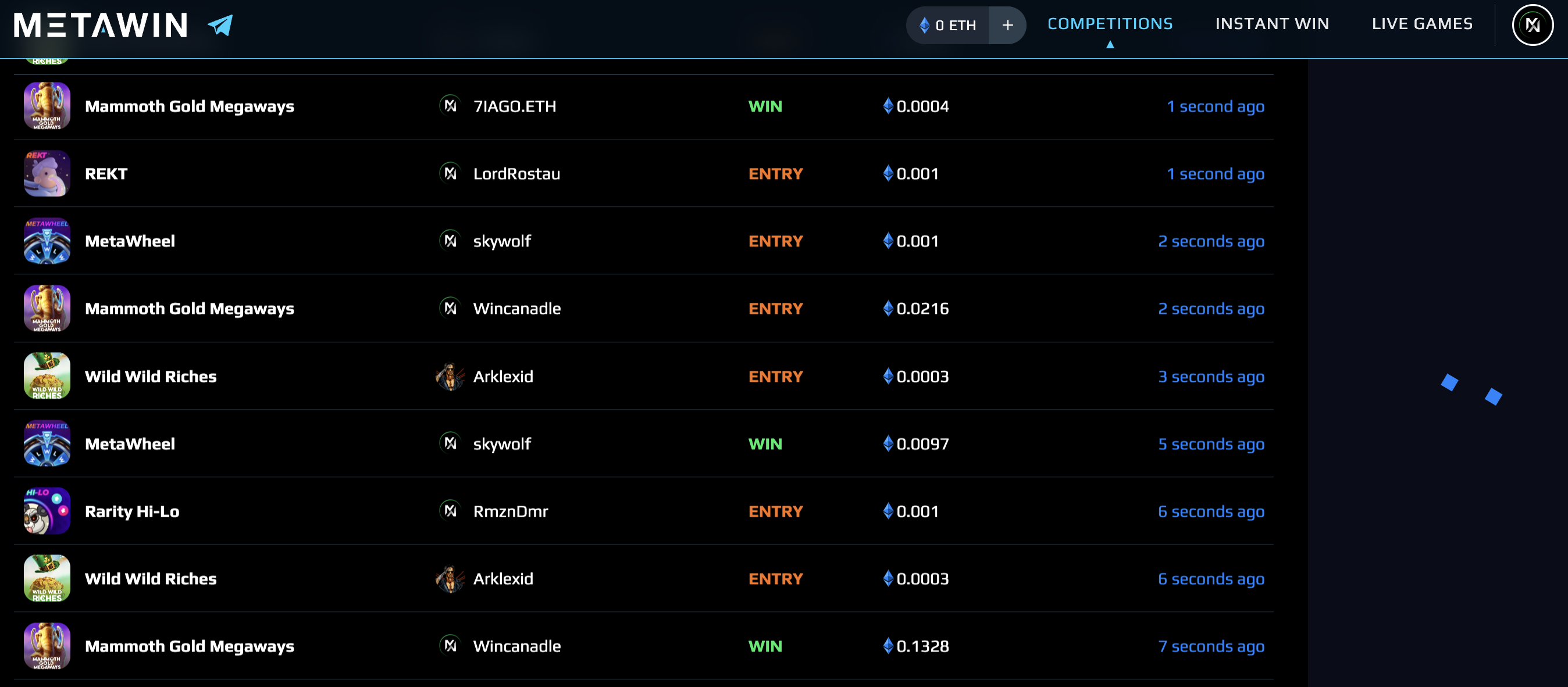Select skywolf in the 5 seconds ago row
Image resolution: width=1568 pixels, height=687 pixels.
501,444
